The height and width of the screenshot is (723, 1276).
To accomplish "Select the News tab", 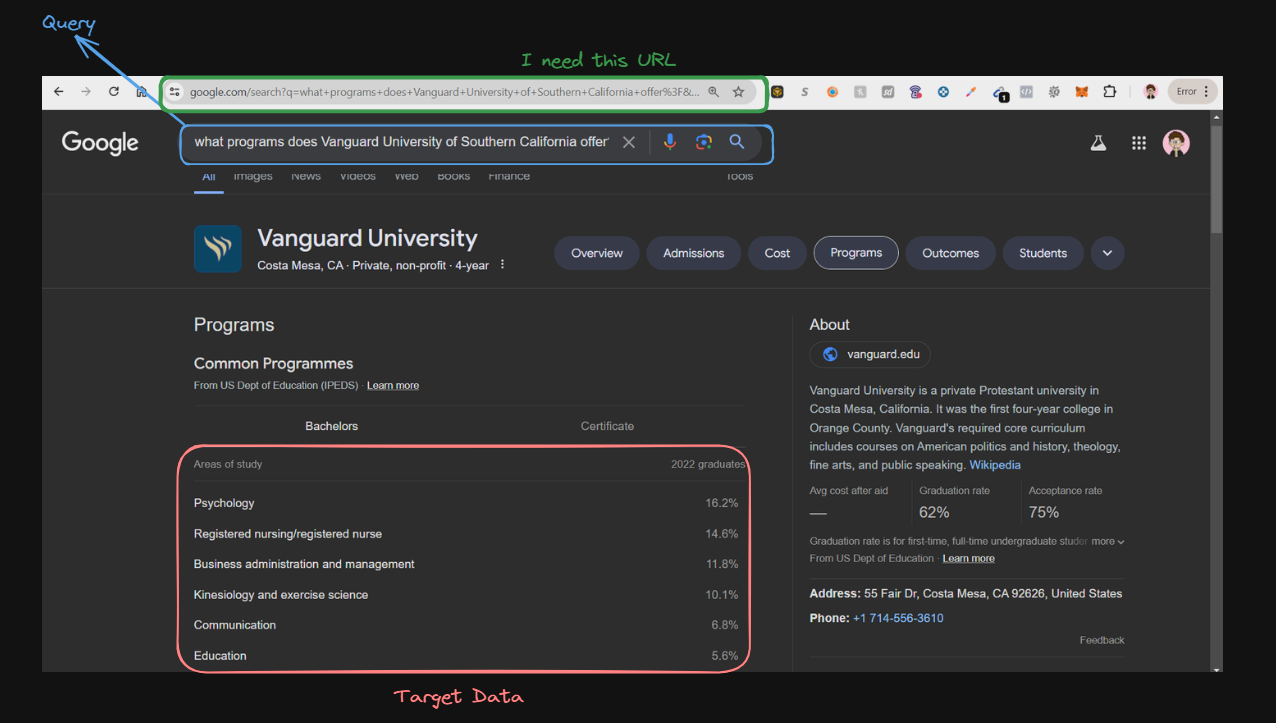I will [305, 175].
